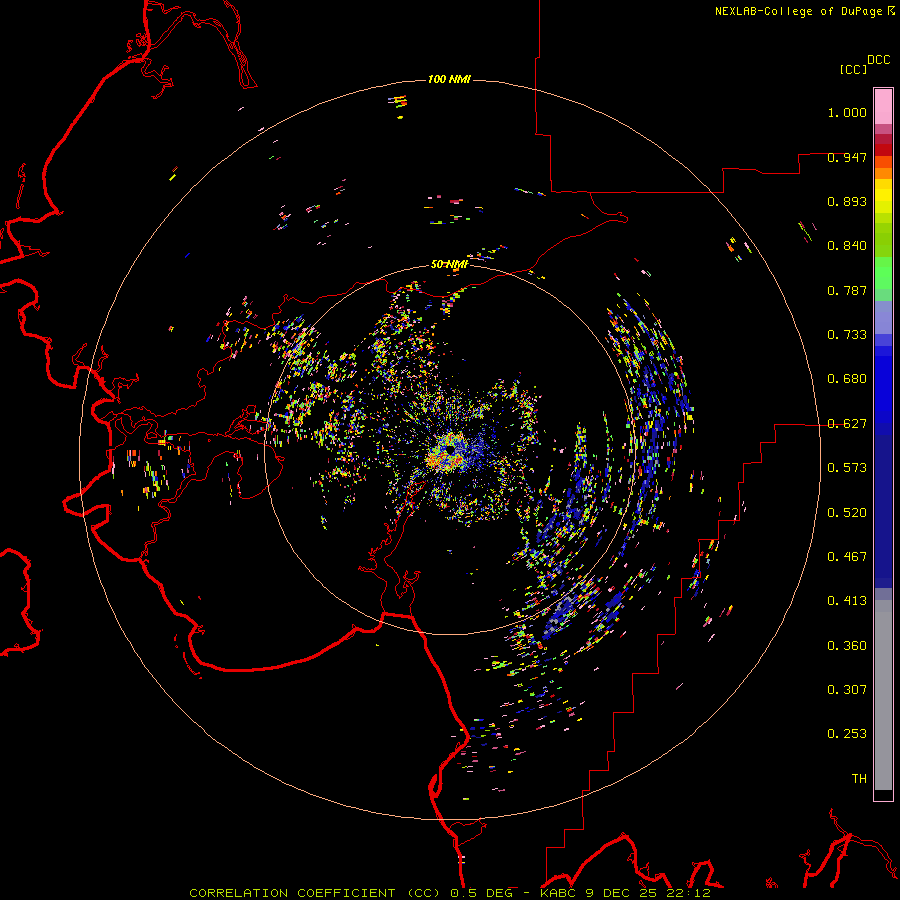900x900 pixels.
Task: Click the 0.627 legend value
Action: coord(847,424)
